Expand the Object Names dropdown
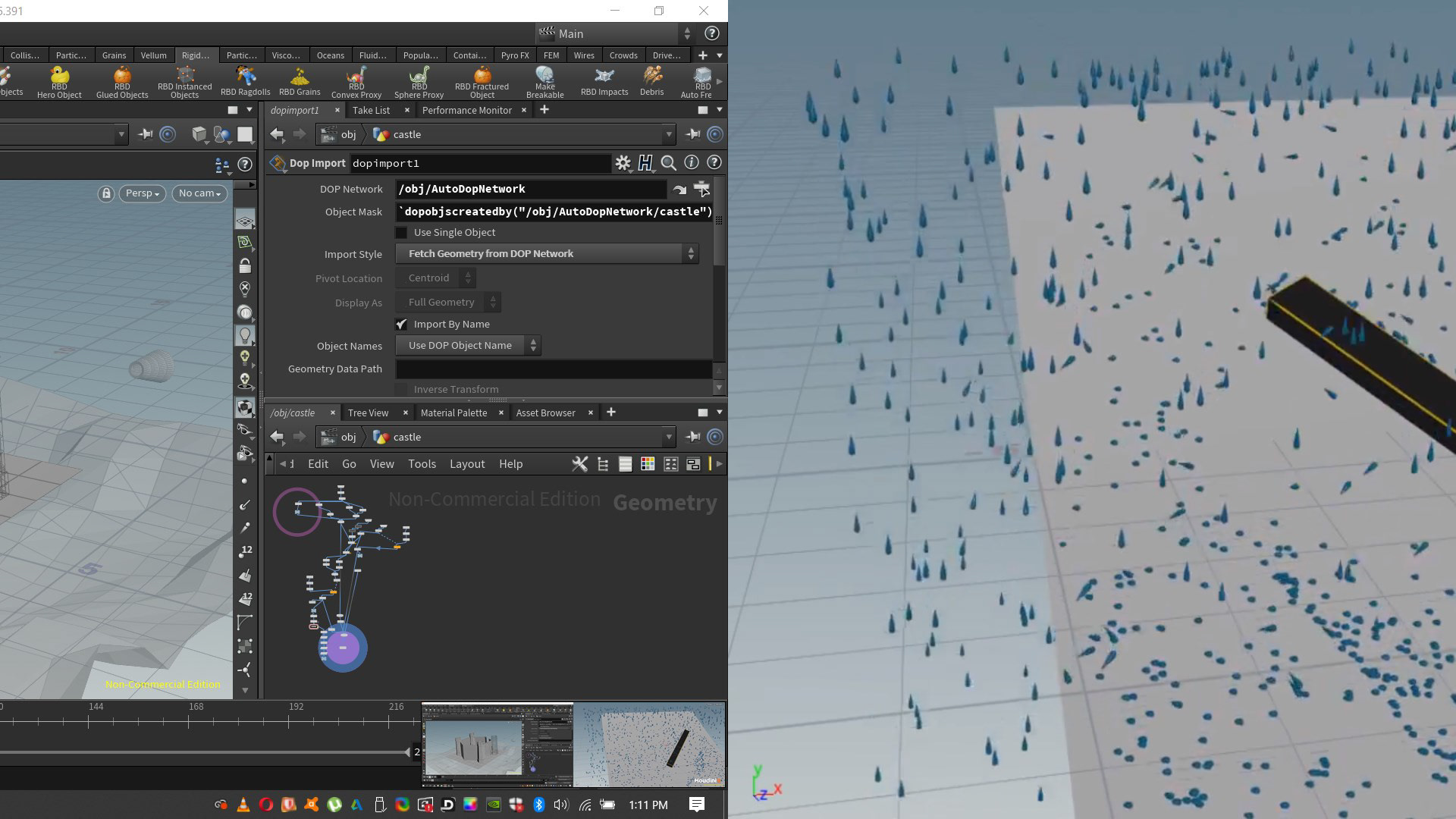 [468, 346]
